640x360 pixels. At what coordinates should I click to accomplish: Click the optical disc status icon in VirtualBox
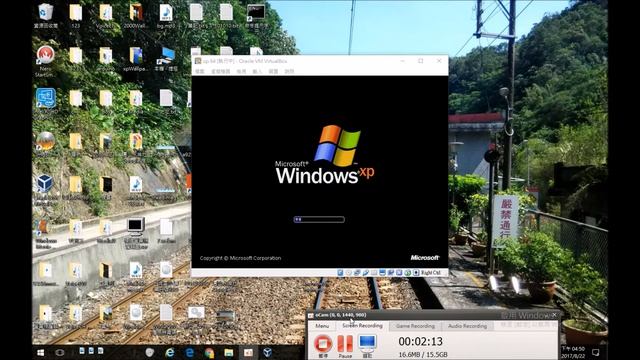(x=349, y=273)
